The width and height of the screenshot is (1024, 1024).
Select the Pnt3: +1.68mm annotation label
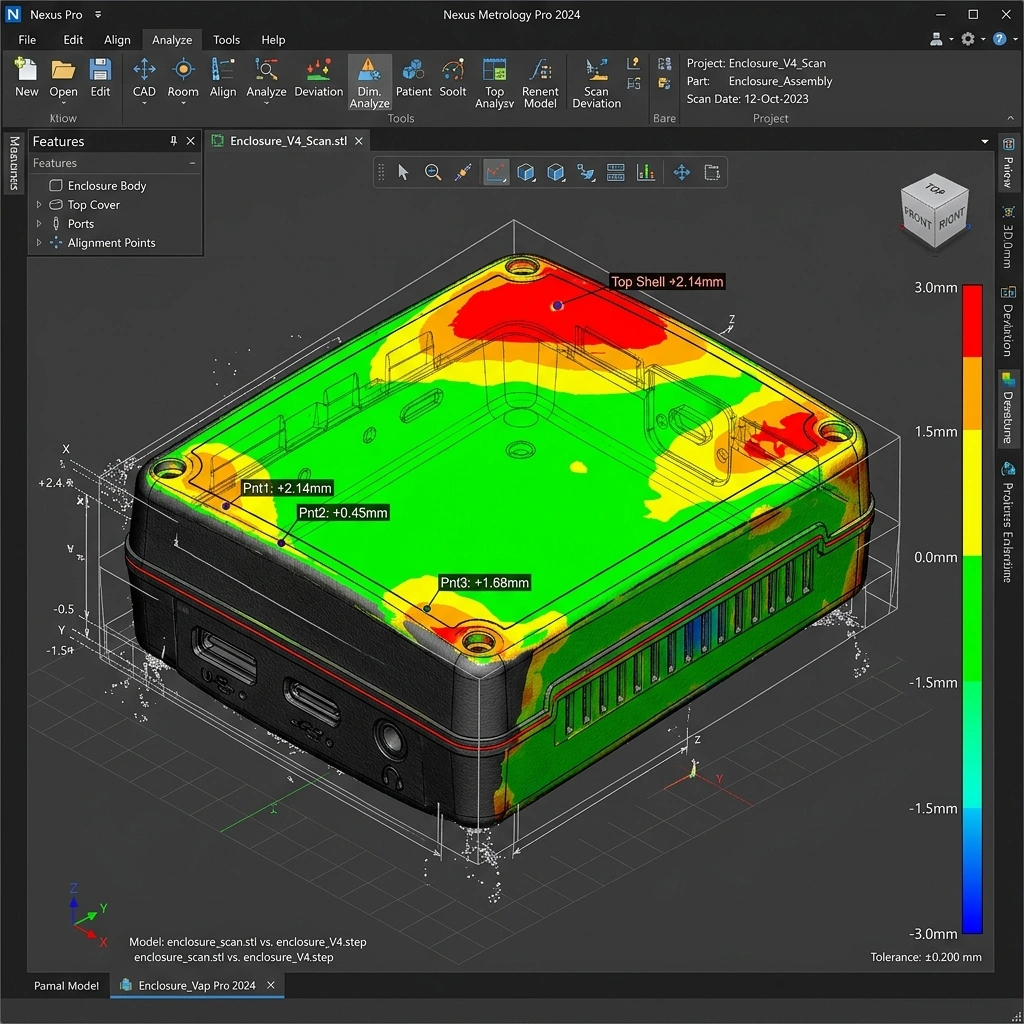tap(485, 583)
